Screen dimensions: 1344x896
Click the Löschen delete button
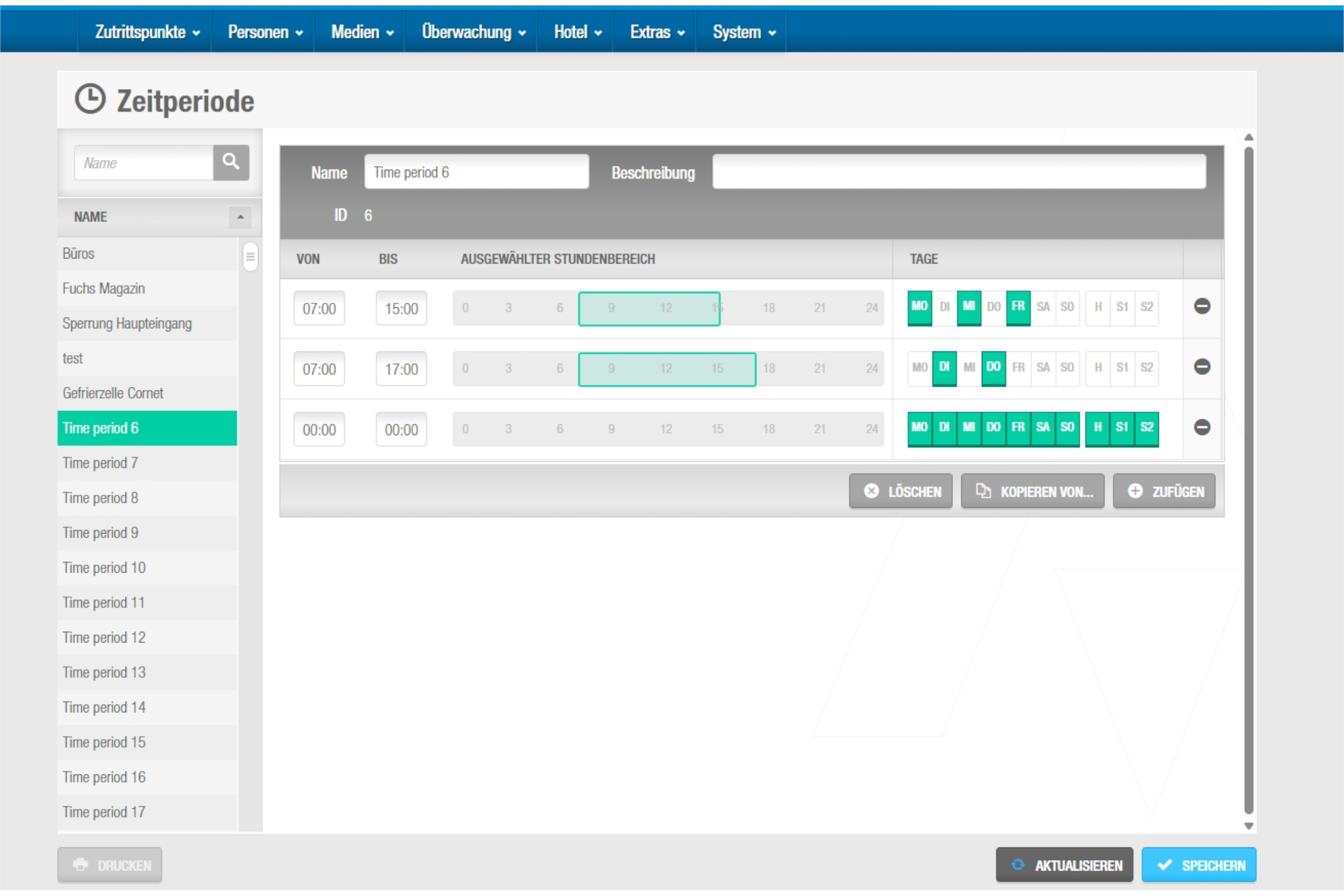tap(900, 492)
